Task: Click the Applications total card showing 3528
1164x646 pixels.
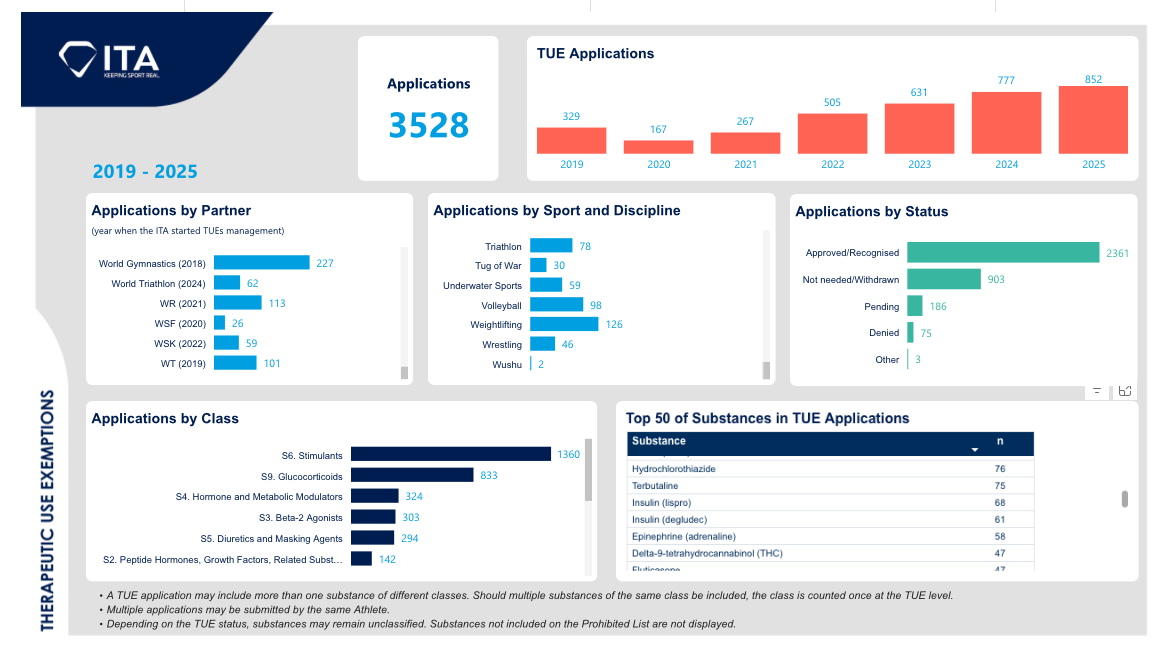Action: pos(428,109)
